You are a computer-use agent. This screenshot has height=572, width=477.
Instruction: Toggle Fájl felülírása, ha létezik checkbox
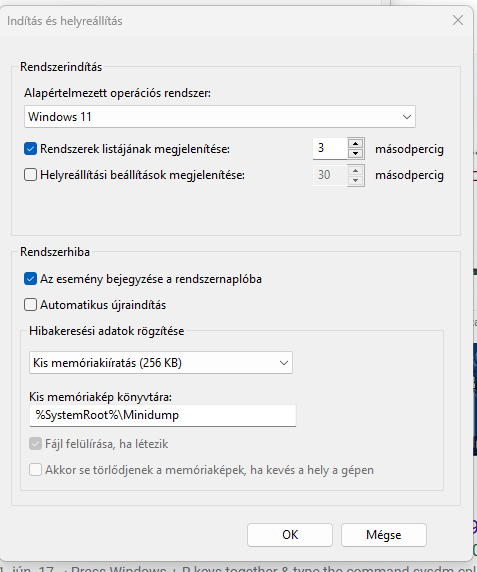point(35,444)
